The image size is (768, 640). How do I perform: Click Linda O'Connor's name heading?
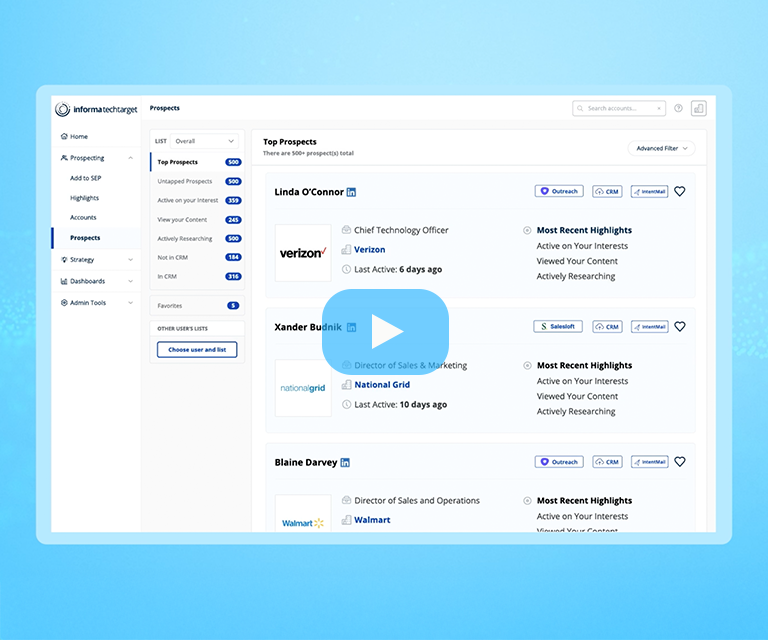309,192
